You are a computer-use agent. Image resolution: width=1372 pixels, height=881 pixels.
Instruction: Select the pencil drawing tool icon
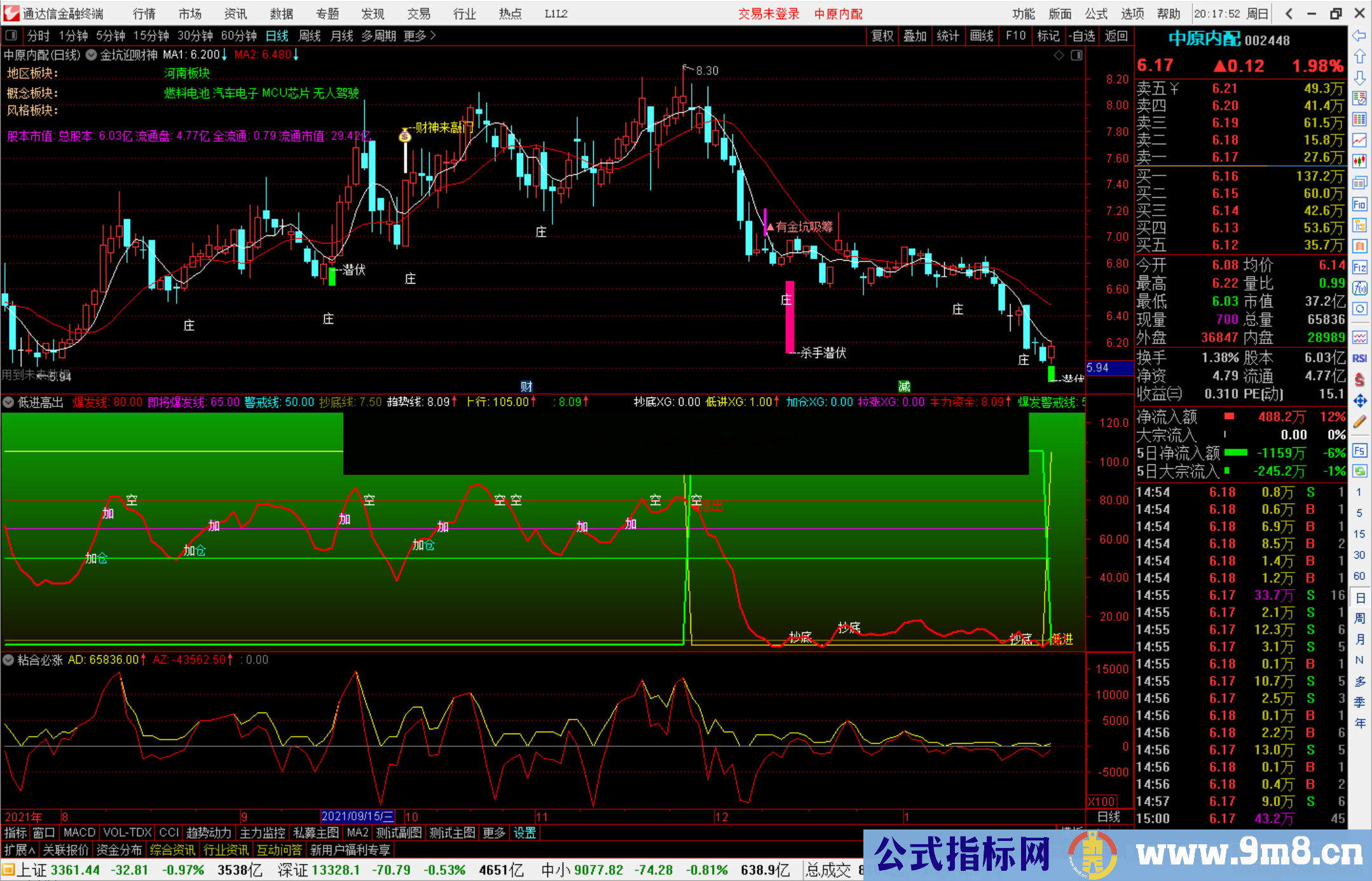tap(1359, 422)
